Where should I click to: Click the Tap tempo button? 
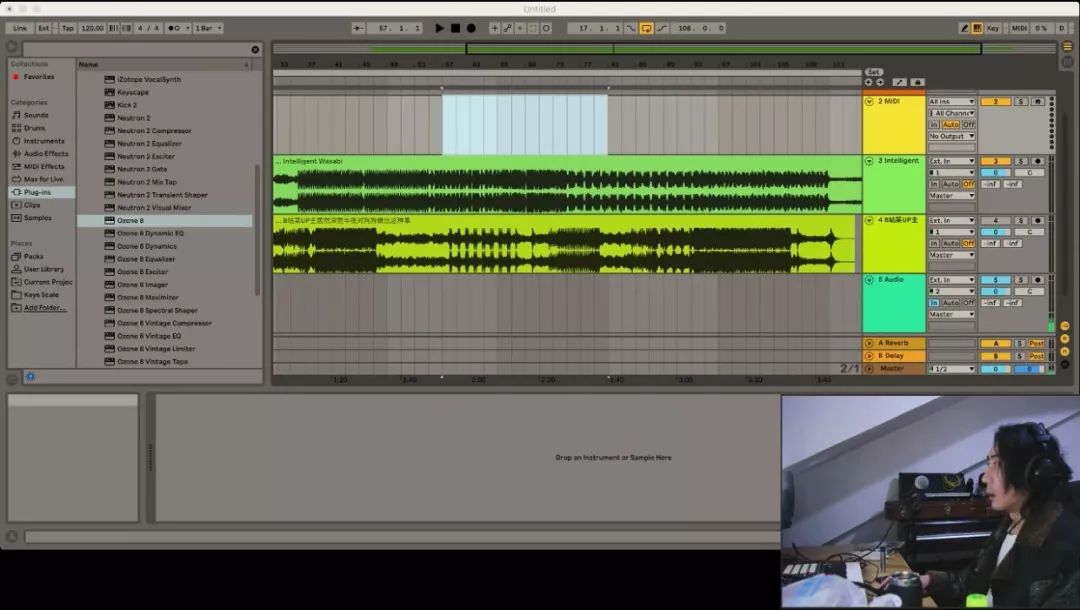68,28
